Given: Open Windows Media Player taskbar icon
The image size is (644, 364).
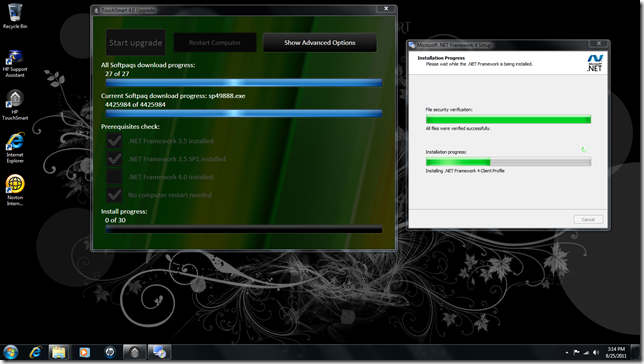Looking at the screenshot, I should 84,352.
